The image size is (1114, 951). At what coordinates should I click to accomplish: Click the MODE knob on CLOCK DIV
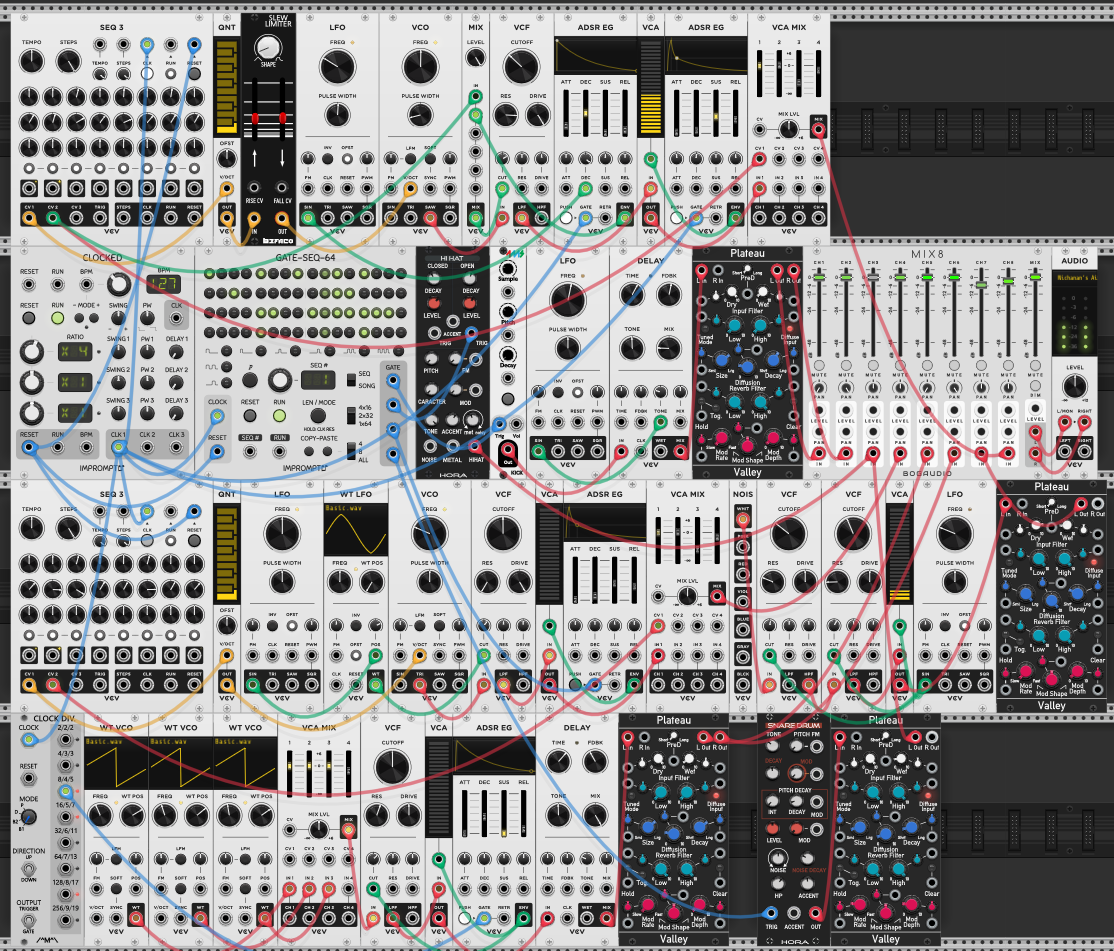[x=28, y=817]
